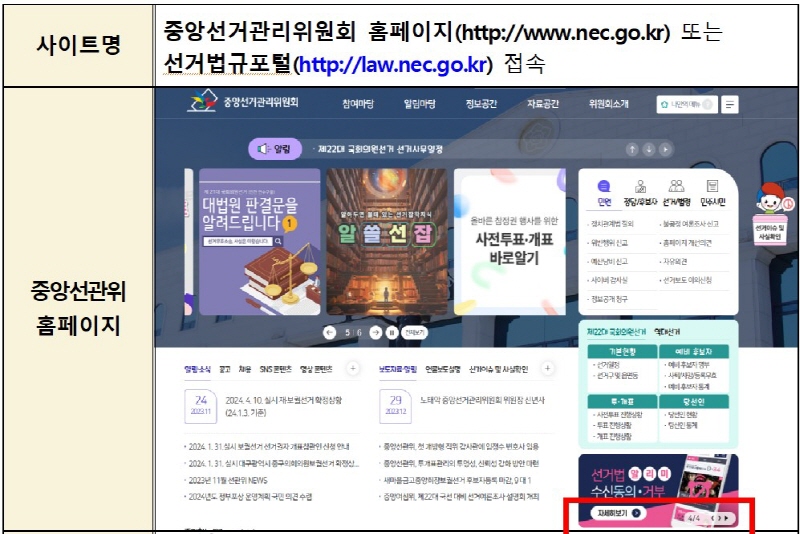Click the plus icon beside 선거이슈 및 사실확인 tab
800x534 pixels.
tap(547, 368)
